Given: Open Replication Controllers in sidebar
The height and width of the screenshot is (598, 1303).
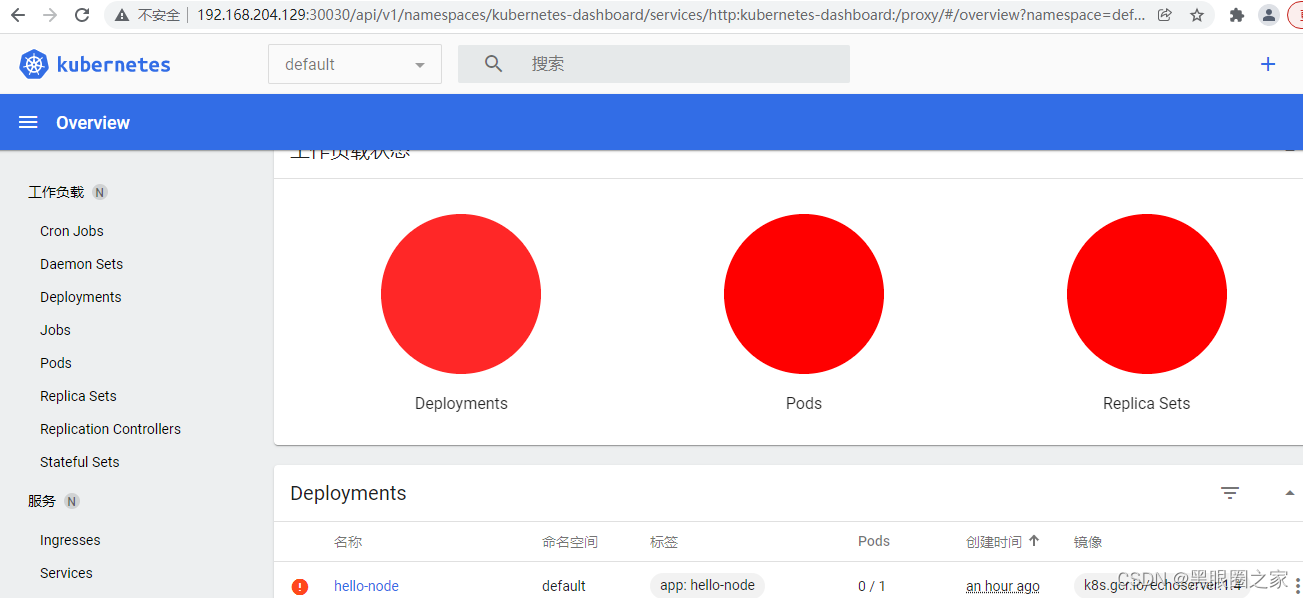Looking at the screenshot, I should 110,429.
